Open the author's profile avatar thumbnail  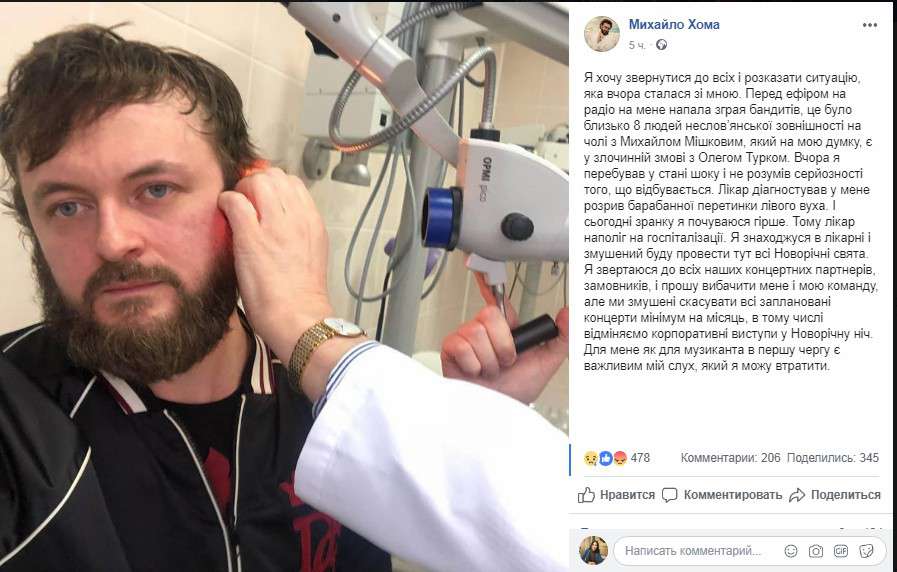click(x=602, y=34)
